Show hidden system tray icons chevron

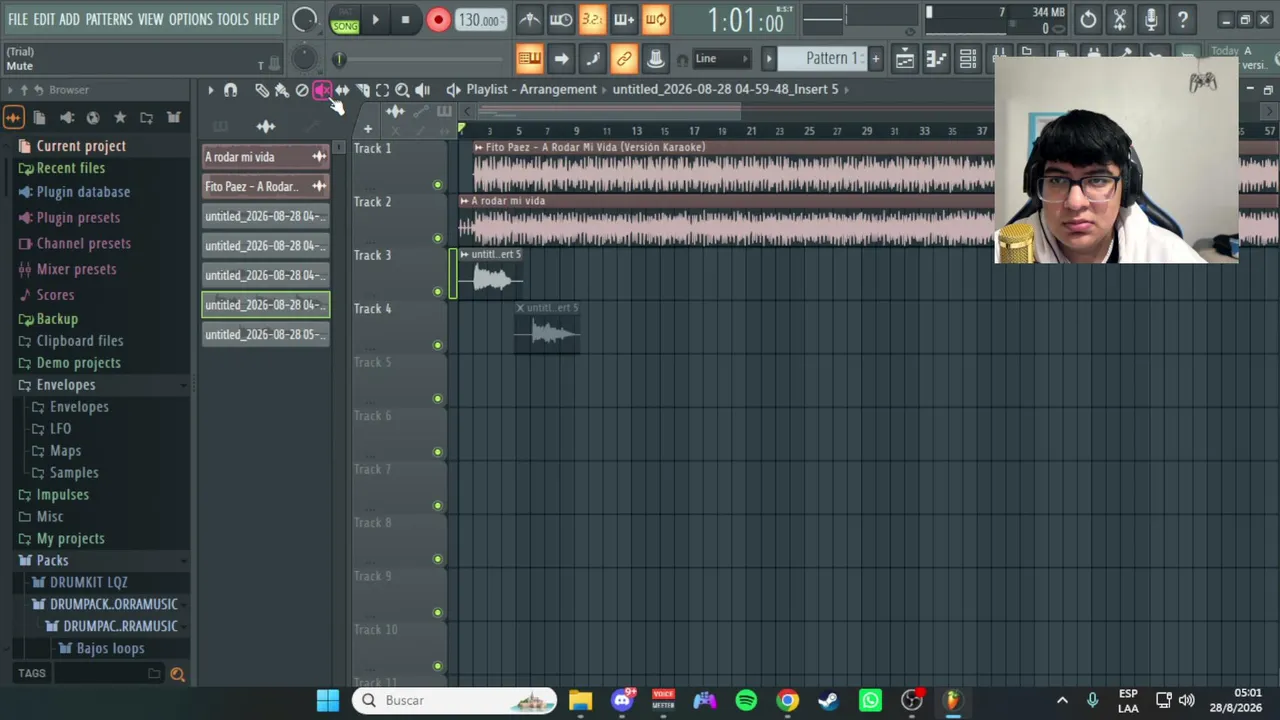point(1062,700)
